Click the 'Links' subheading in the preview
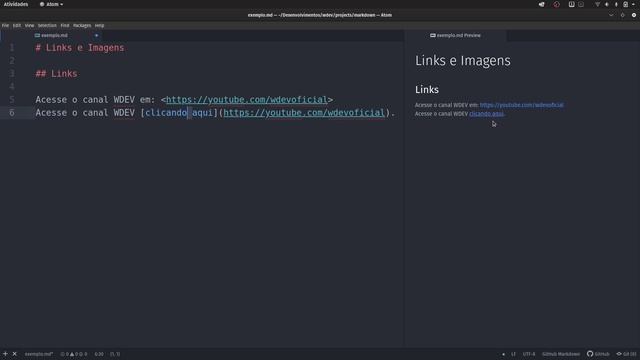This screenshot has height=360, width=640. 427,90
